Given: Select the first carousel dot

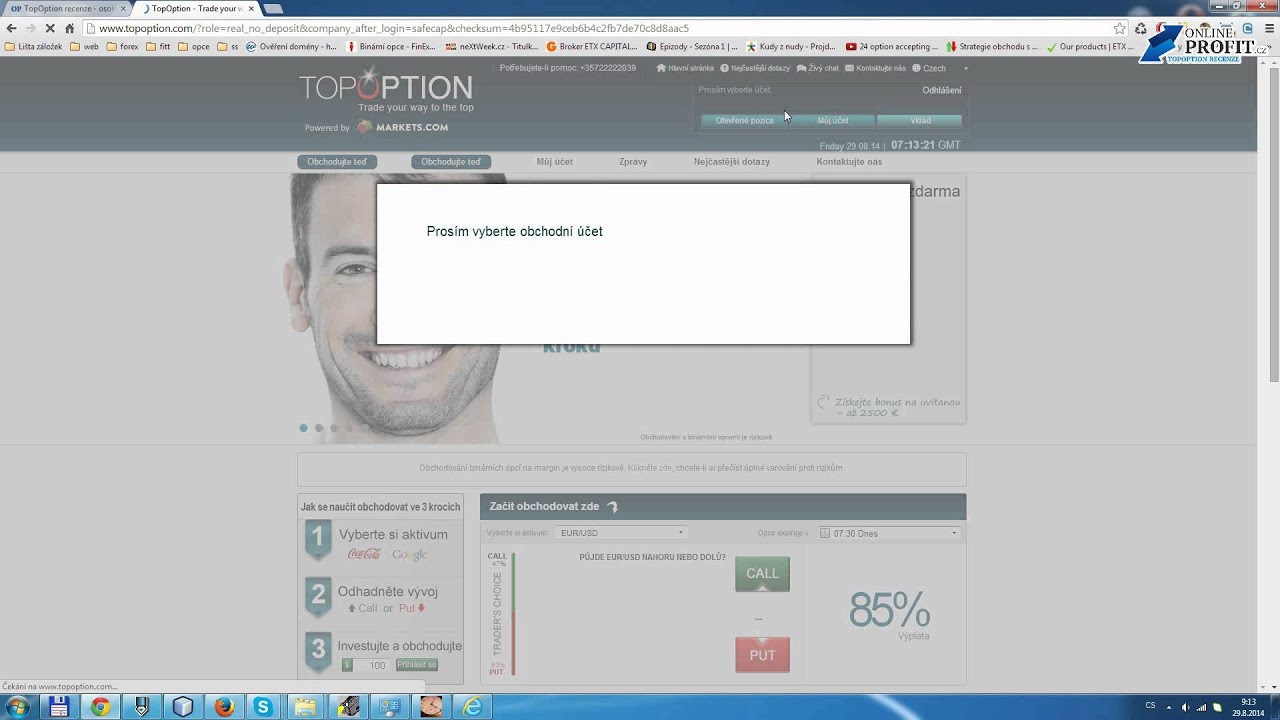Looking at the screenshot, I should pos(304,428).
